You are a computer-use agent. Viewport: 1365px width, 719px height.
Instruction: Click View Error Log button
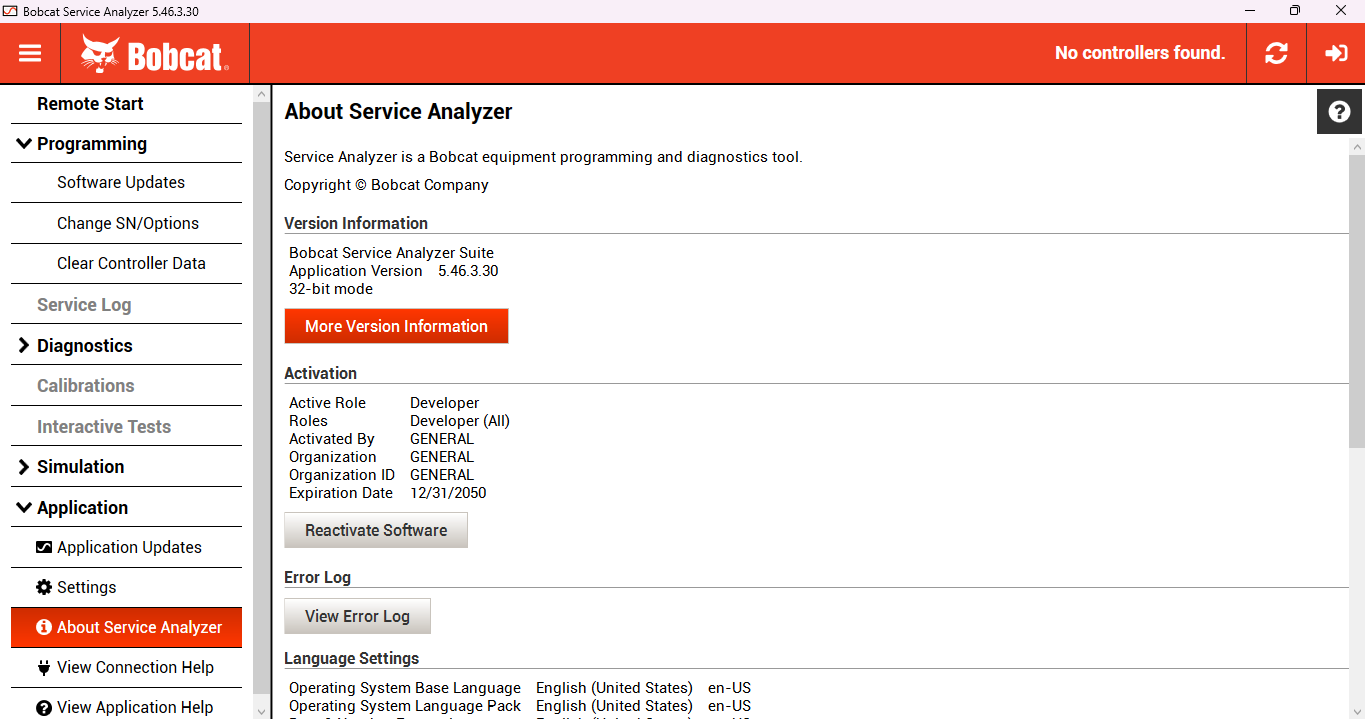click(357, 616)
